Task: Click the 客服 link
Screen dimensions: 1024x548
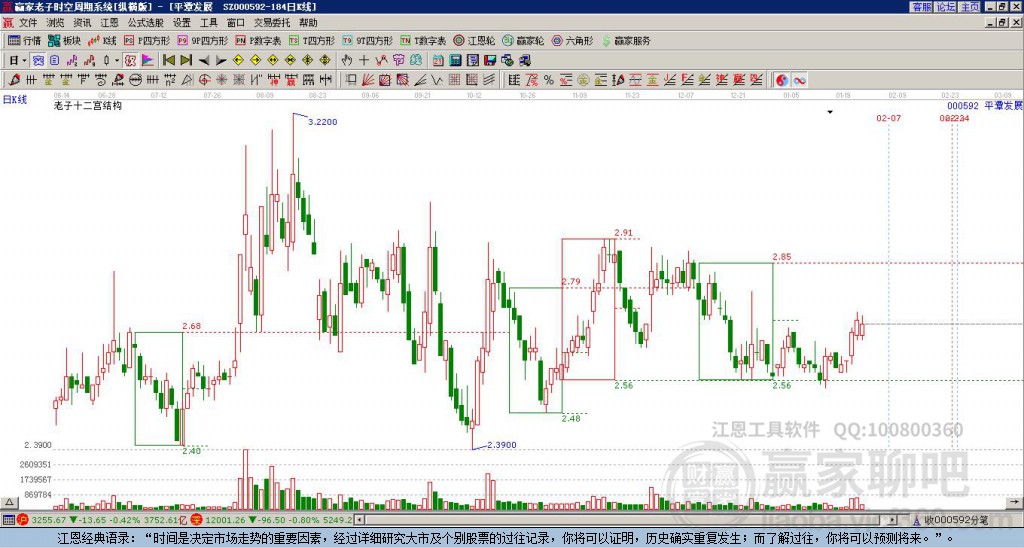Action: [x=921, y=7]
